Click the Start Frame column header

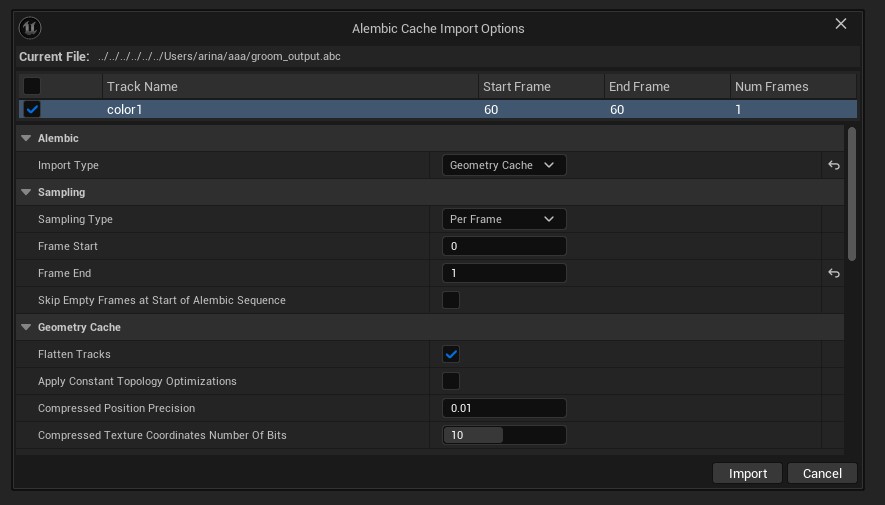click(540, 86)
